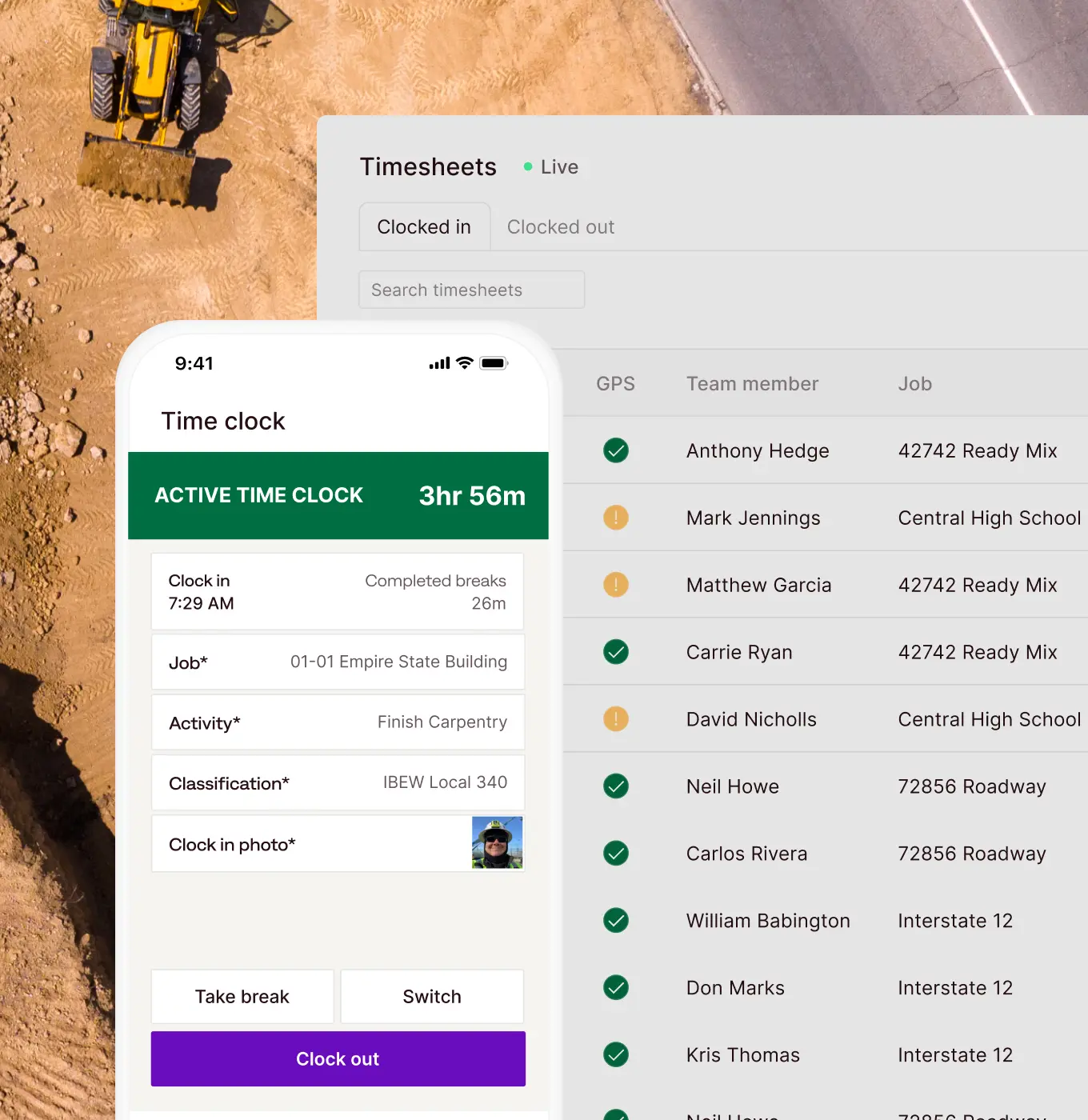1088x1120 pixels.
Task: Click Kris Thomas' job Interstate 12
Action: [955, 1056]
